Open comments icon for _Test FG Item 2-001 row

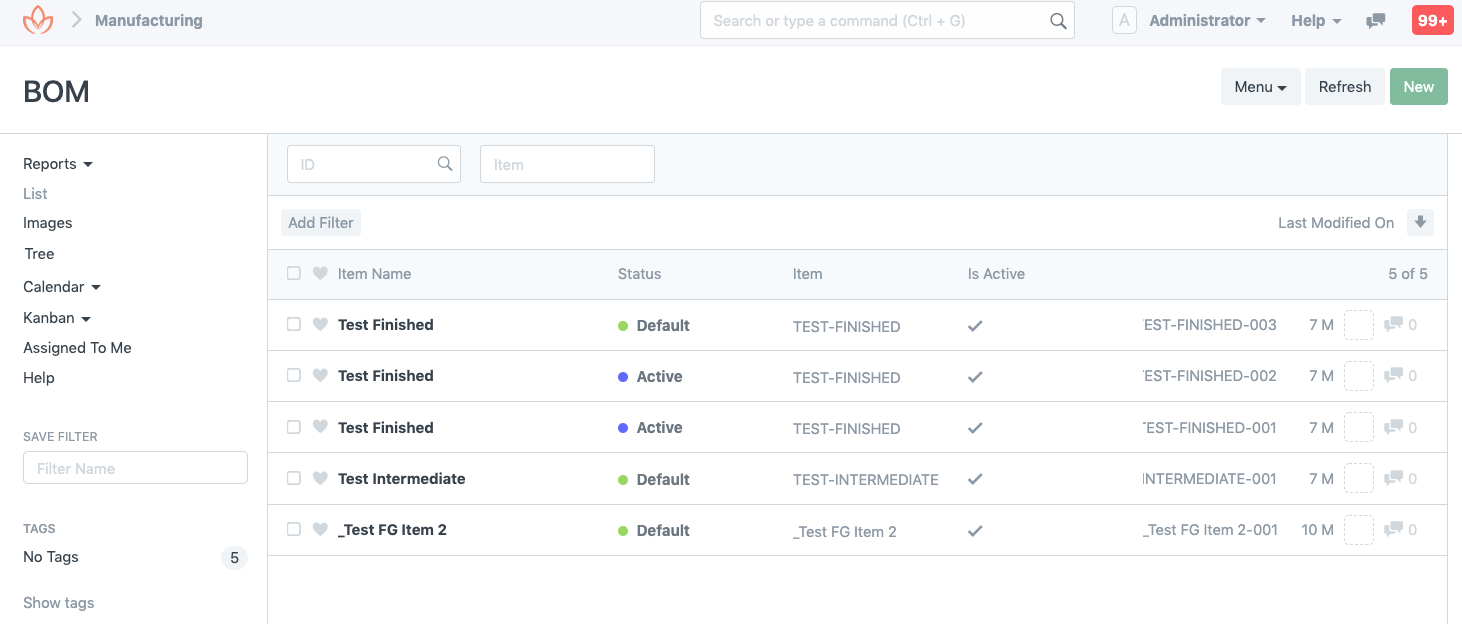(1393, 530)
